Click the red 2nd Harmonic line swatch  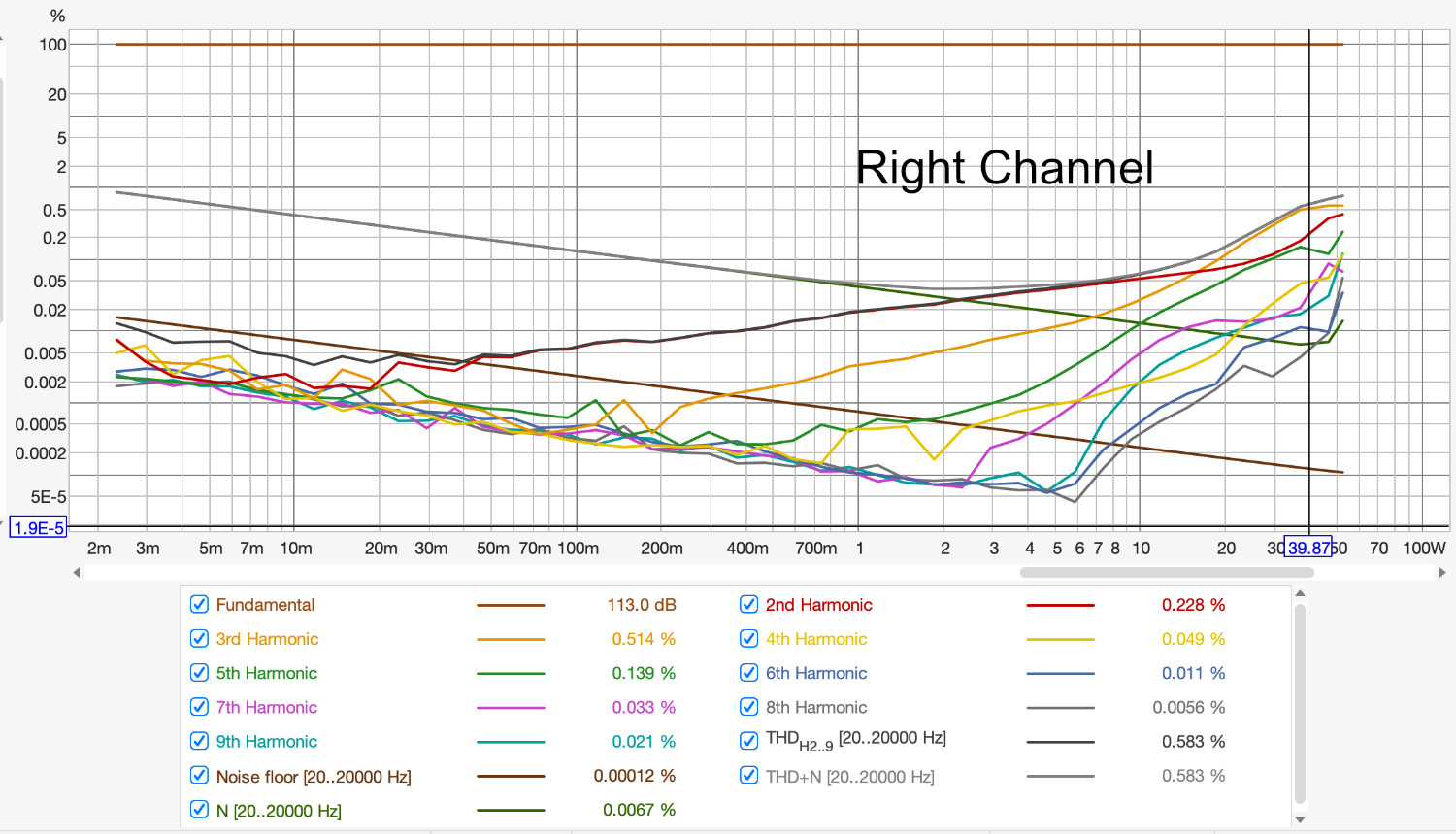[1060, 604]
